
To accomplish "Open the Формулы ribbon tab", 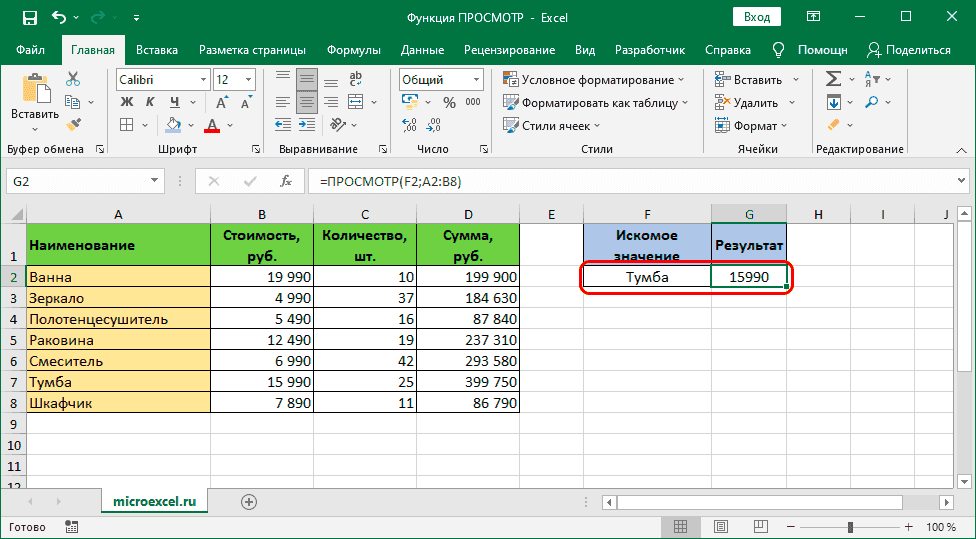I will tap(353, 50).
